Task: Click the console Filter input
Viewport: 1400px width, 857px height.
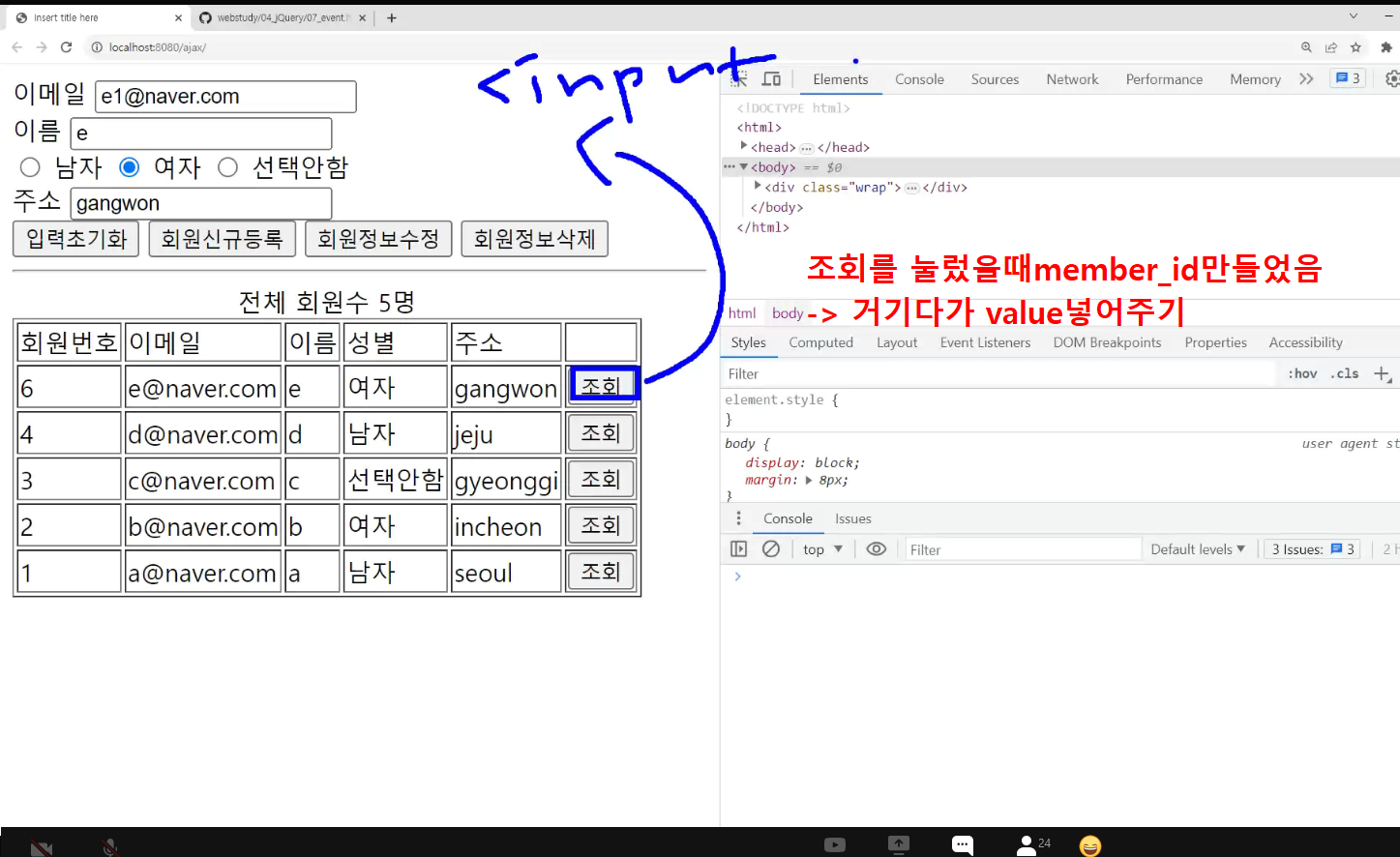Action: coord(1022,549)
